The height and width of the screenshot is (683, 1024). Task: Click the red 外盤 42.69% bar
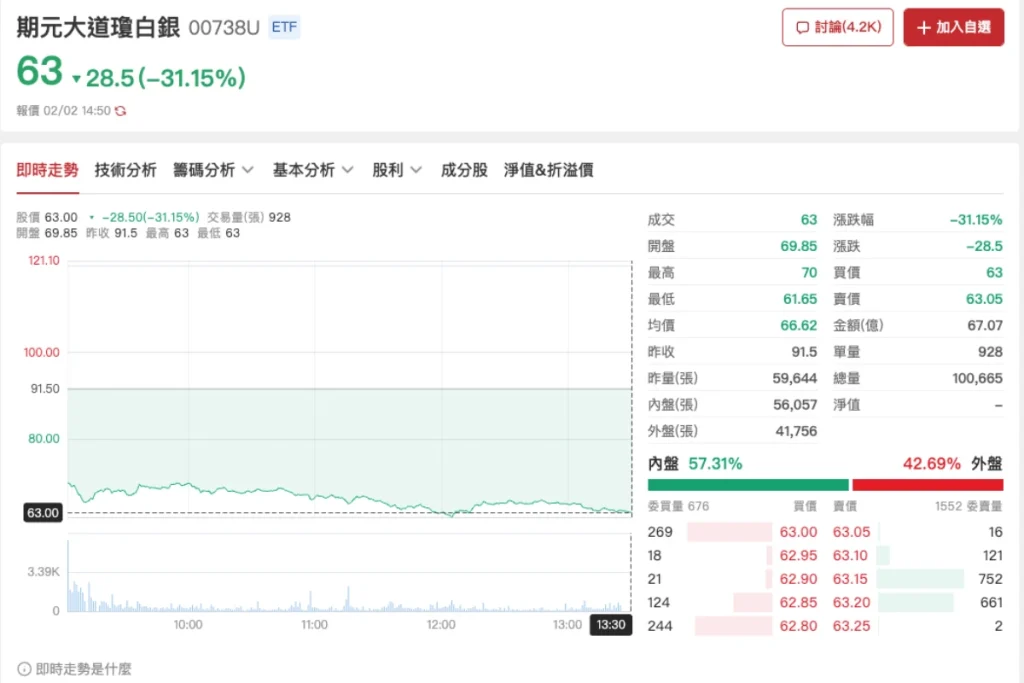(x=927, y=484)
